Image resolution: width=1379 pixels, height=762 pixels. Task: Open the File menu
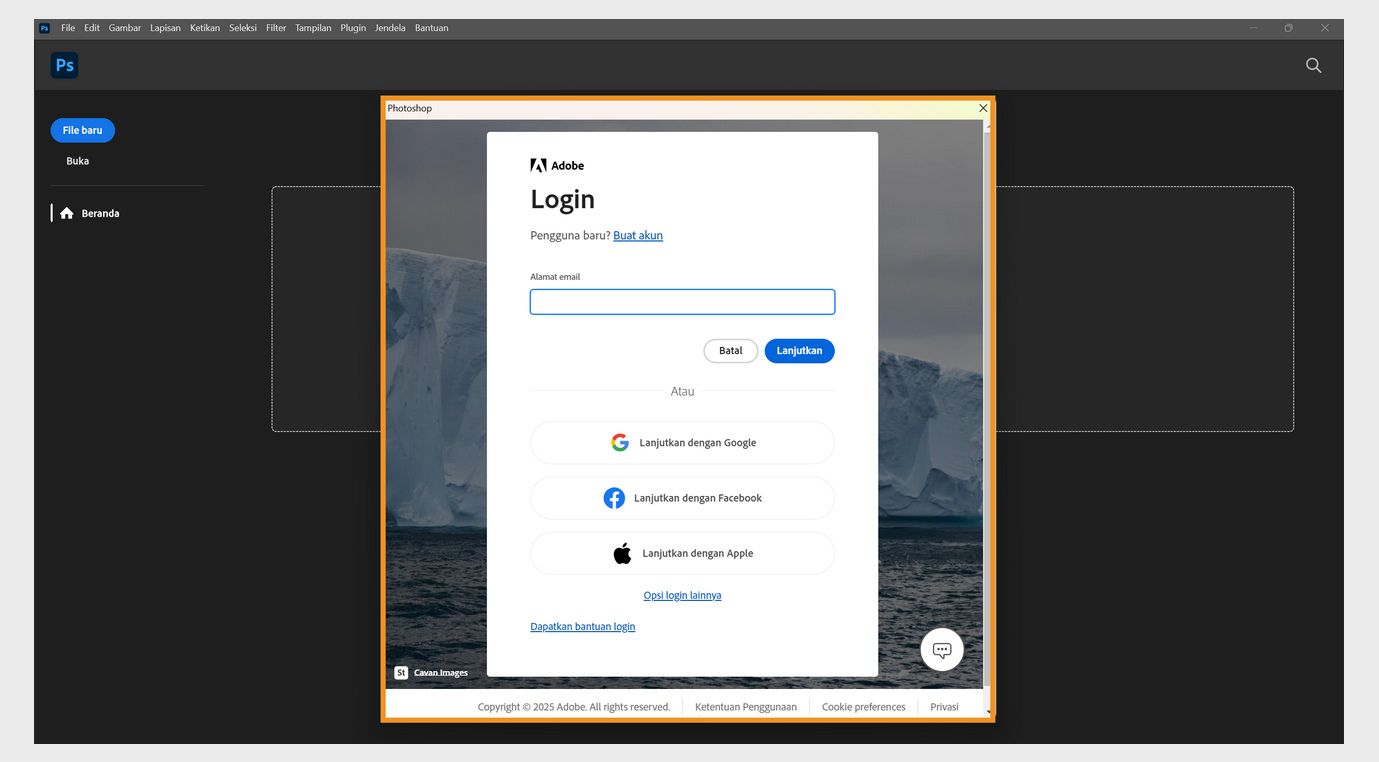(x=67, y=27)
